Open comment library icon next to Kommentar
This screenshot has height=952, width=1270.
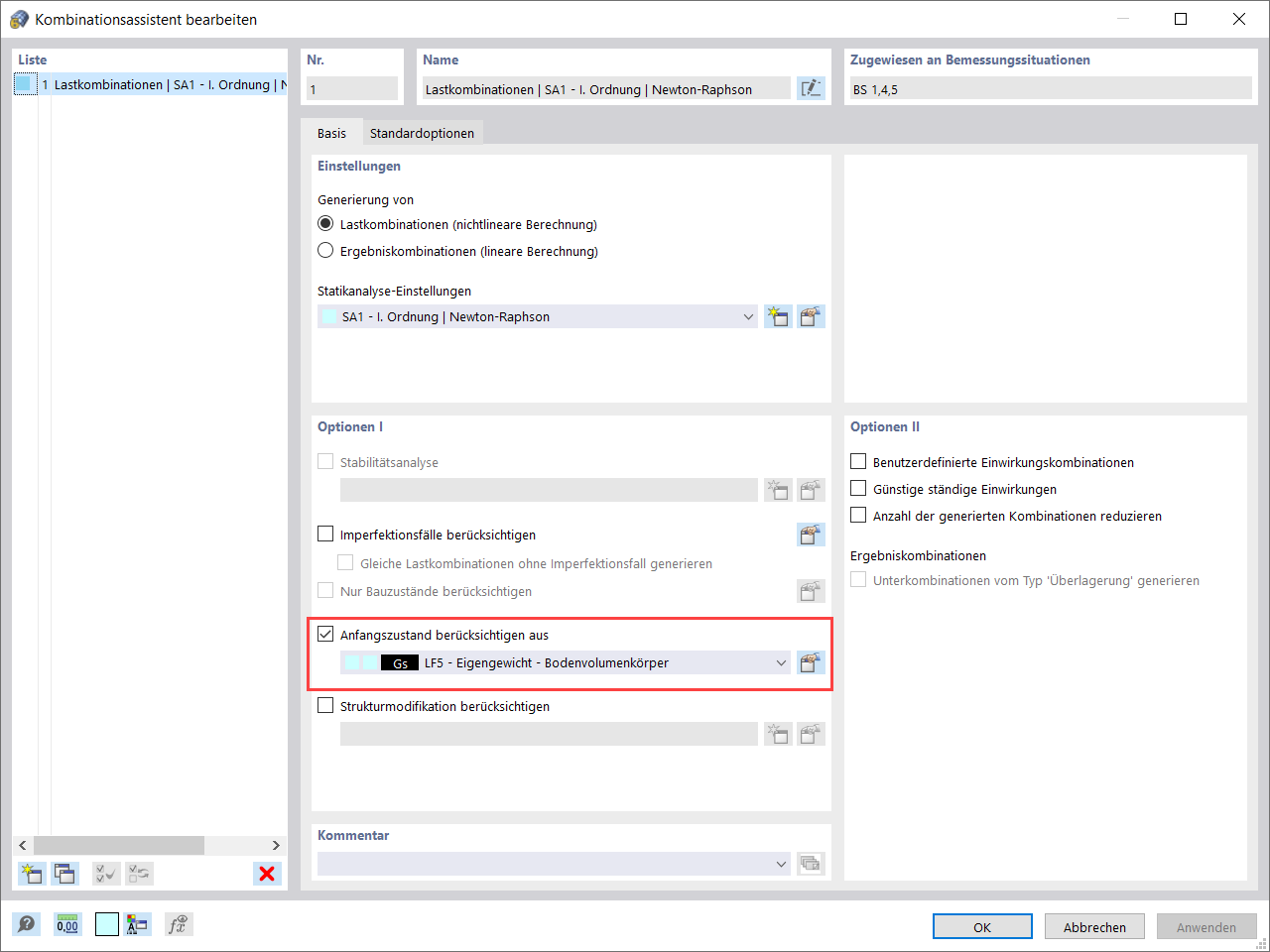[x=812, y=864]
